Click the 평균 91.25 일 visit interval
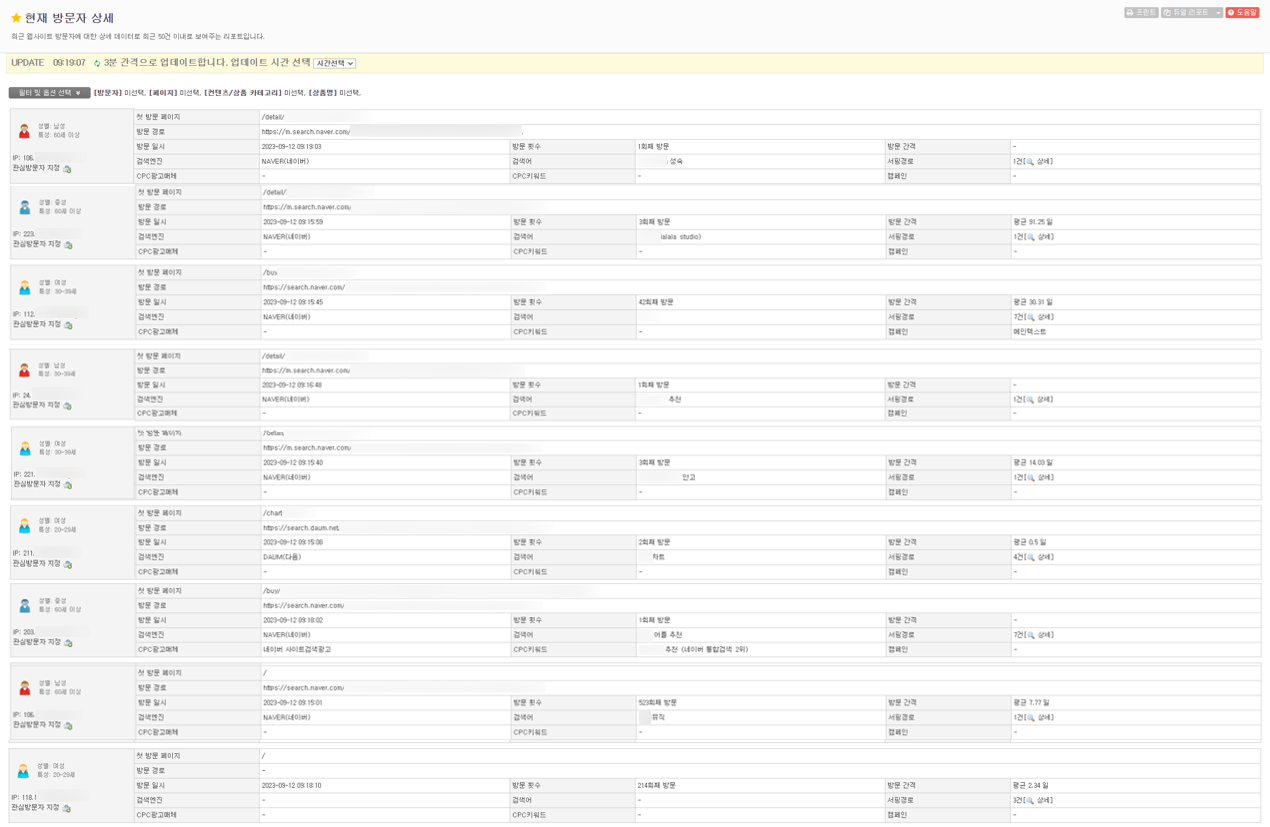 pyautogui.click(x=1033, y=222)
